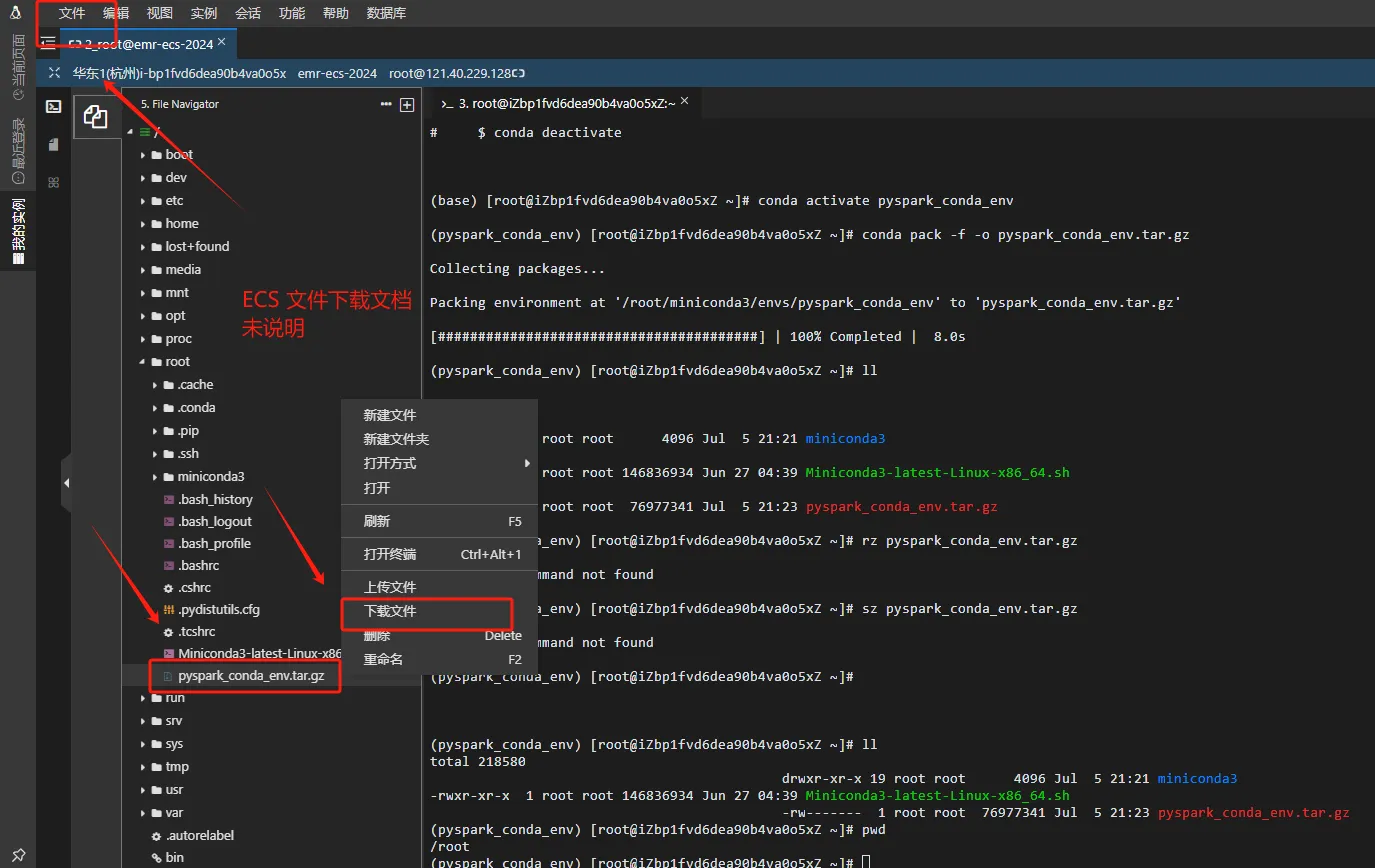Choose 打开终端 from context menu
This screenshot has width=1375, height=868.
pyautogui.click(x=439, y=554)
